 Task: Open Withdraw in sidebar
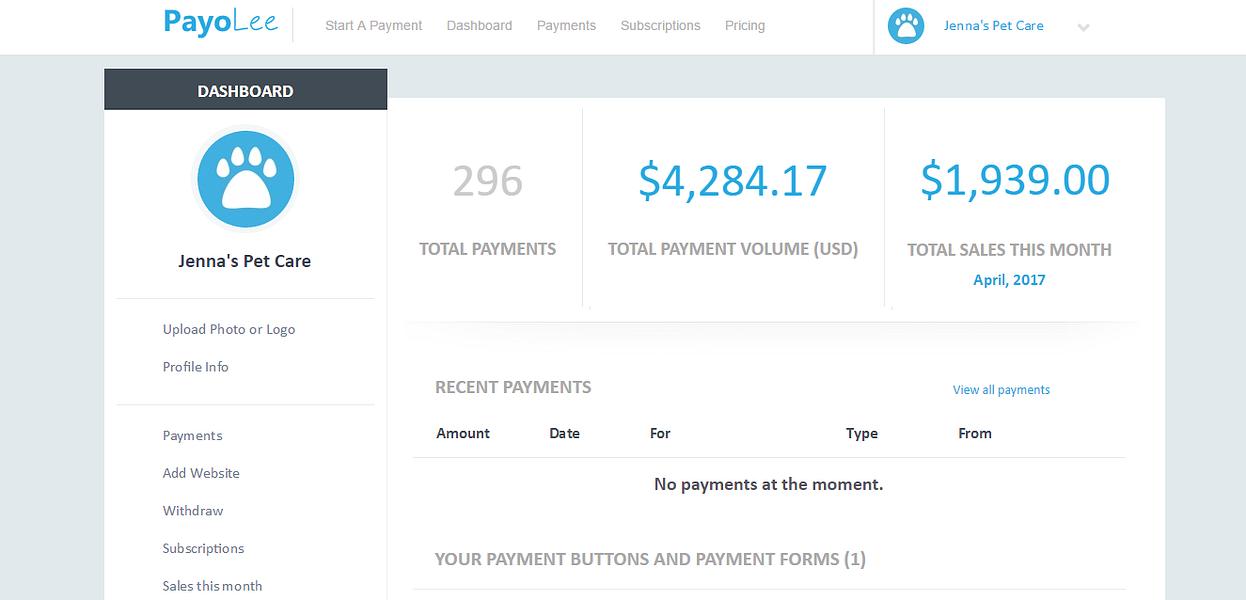[193, 511]
